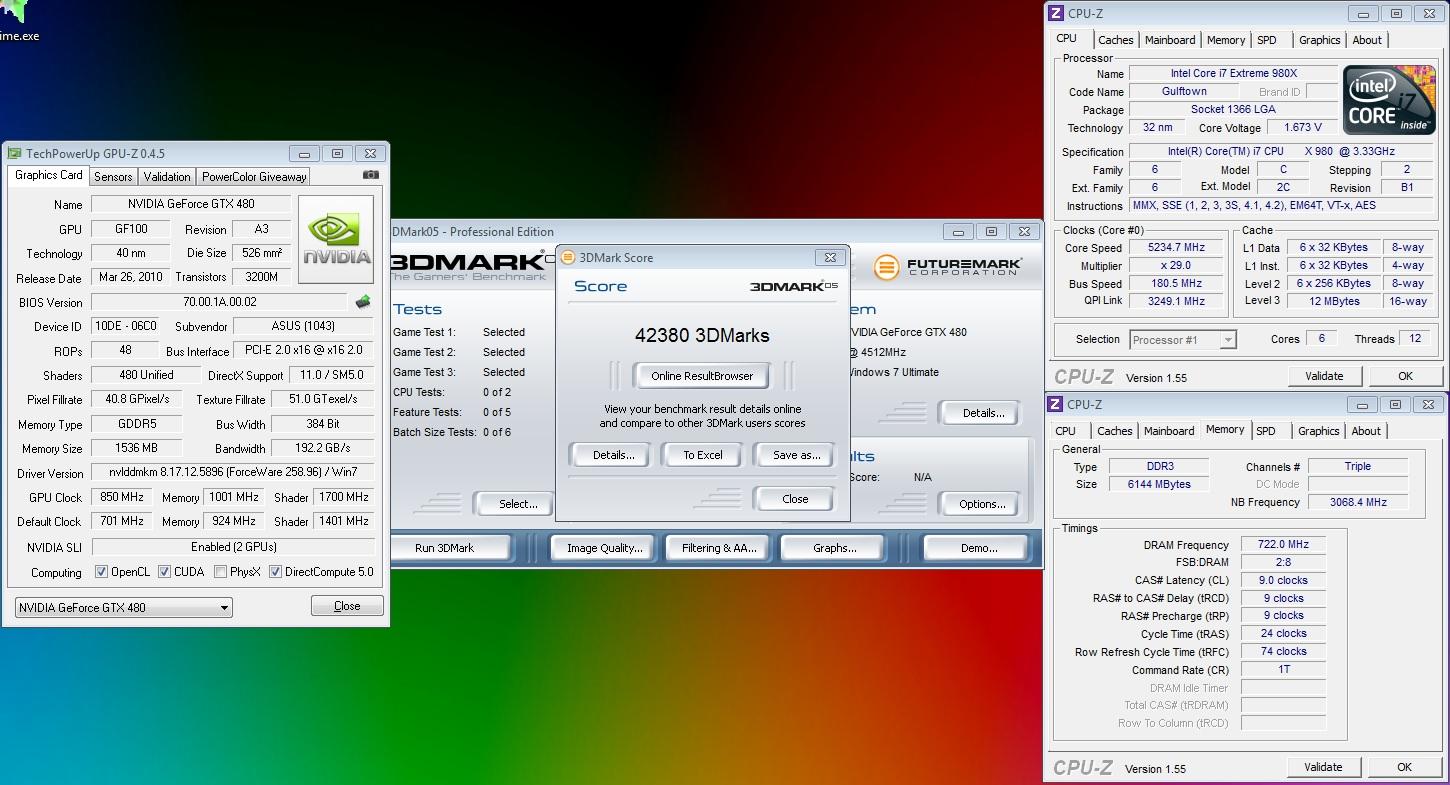Click the GPU-Z screenshot camera icon
The height and width of the screenshot is (785, 1450).
(x=371, y=175)
